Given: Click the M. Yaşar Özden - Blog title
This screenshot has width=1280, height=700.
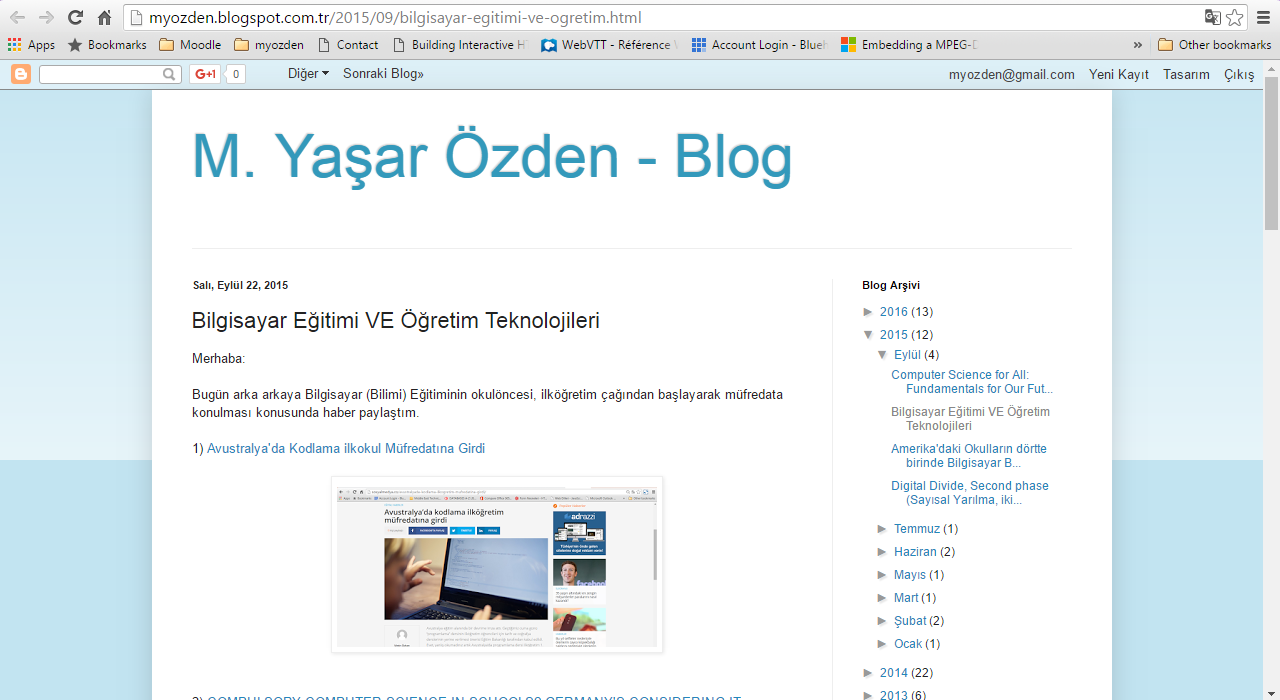Looking at the screenshot, I should pyautogui.click(x=492, y=158).
